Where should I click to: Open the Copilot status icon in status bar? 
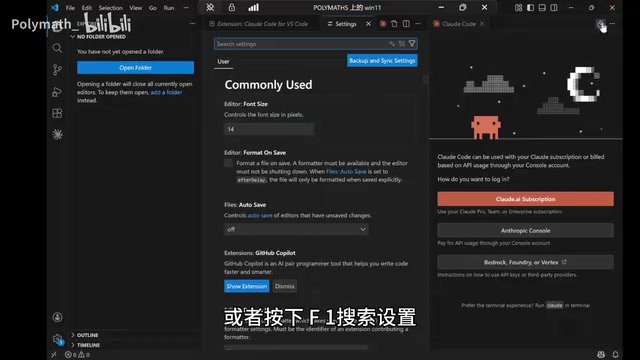click(x=601, y=354)
